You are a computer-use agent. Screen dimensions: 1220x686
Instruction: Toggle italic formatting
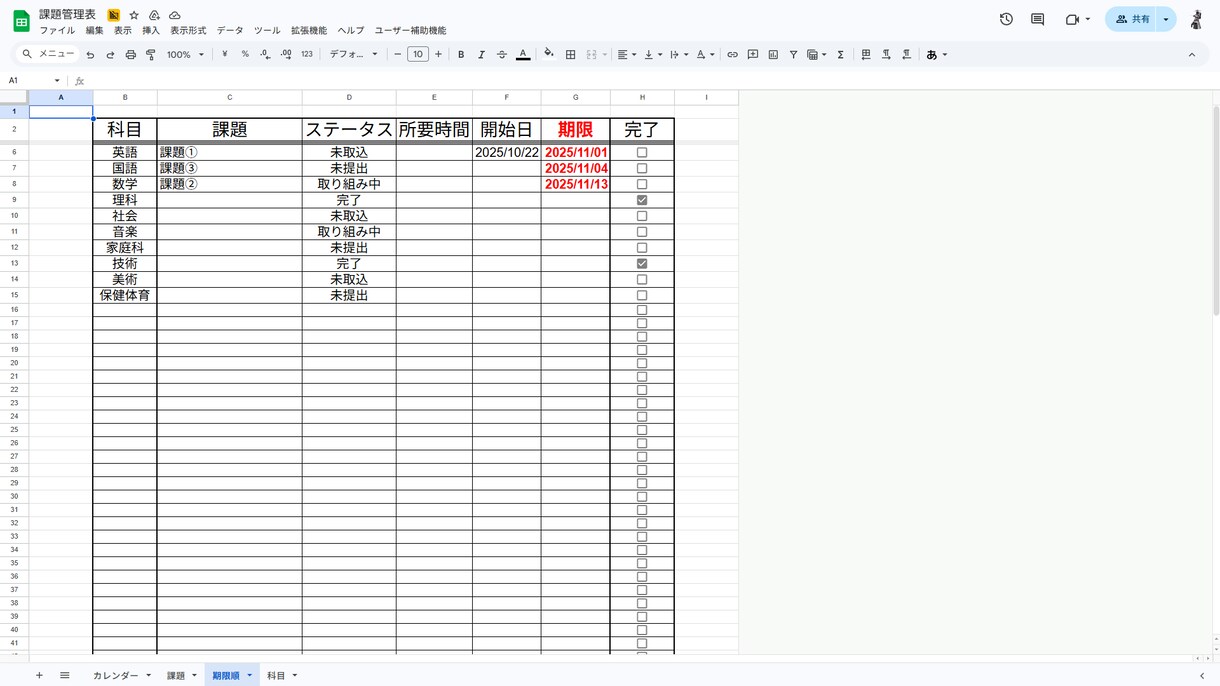point(481,55)
